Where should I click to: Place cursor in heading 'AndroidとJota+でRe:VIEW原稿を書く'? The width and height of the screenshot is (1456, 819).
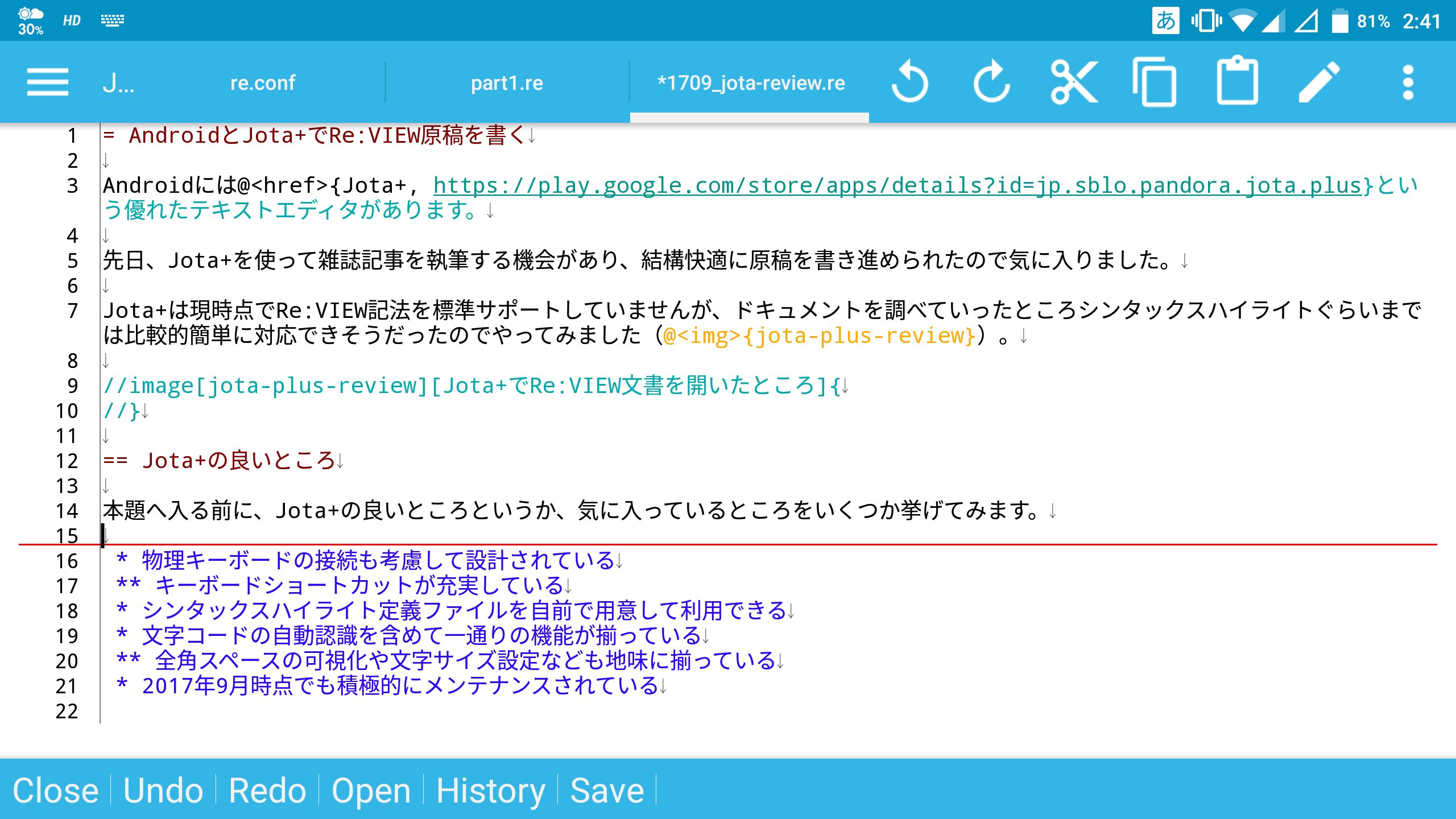click(327, 135)
